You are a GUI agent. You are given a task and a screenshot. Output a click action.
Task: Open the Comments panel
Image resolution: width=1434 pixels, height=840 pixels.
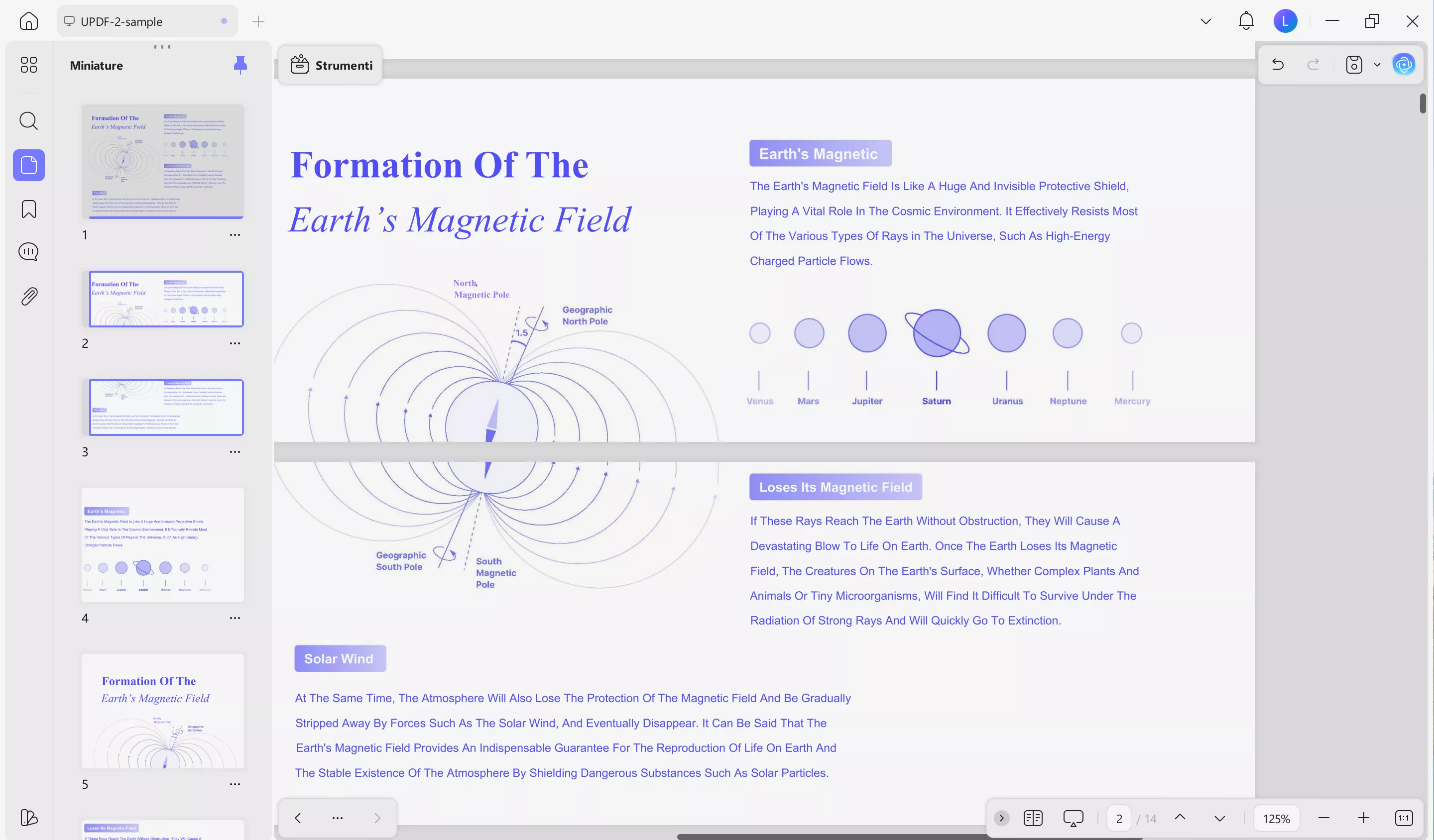click(x=28, y=251)
